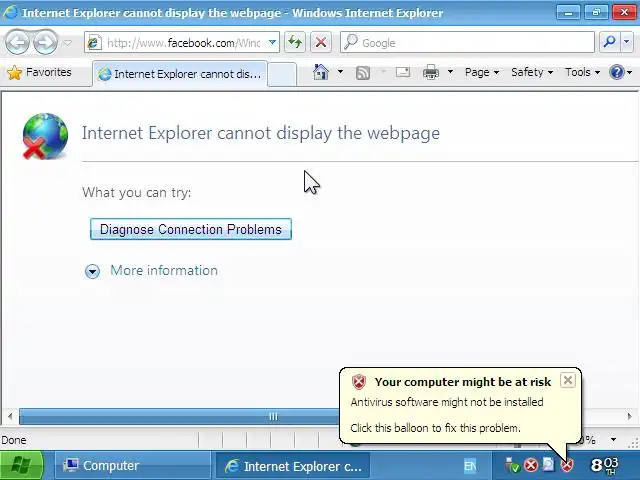Open the Safety menu

point(532,72)
